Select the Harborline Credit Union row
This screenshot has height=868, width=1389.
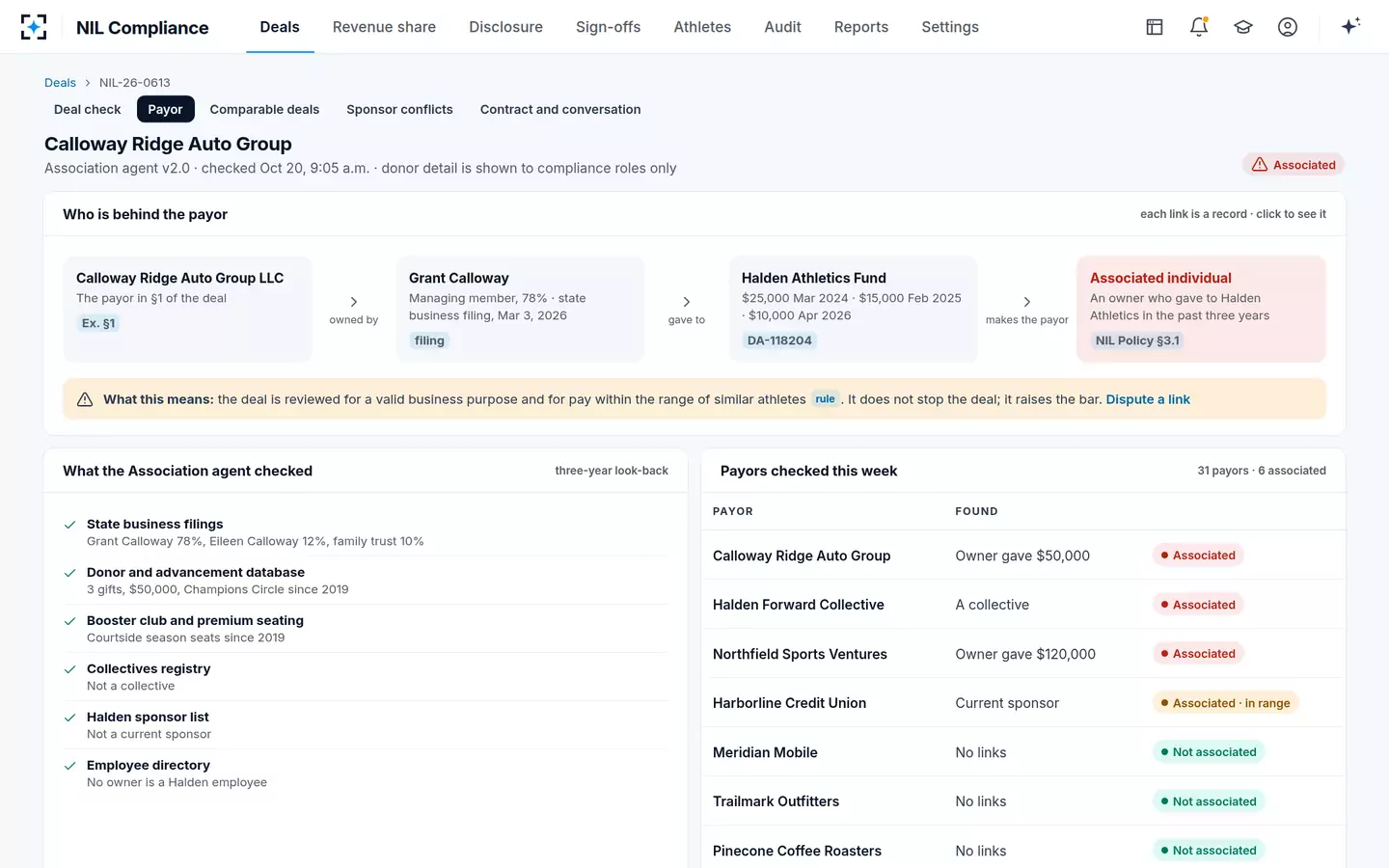[x=1023, y=703]
